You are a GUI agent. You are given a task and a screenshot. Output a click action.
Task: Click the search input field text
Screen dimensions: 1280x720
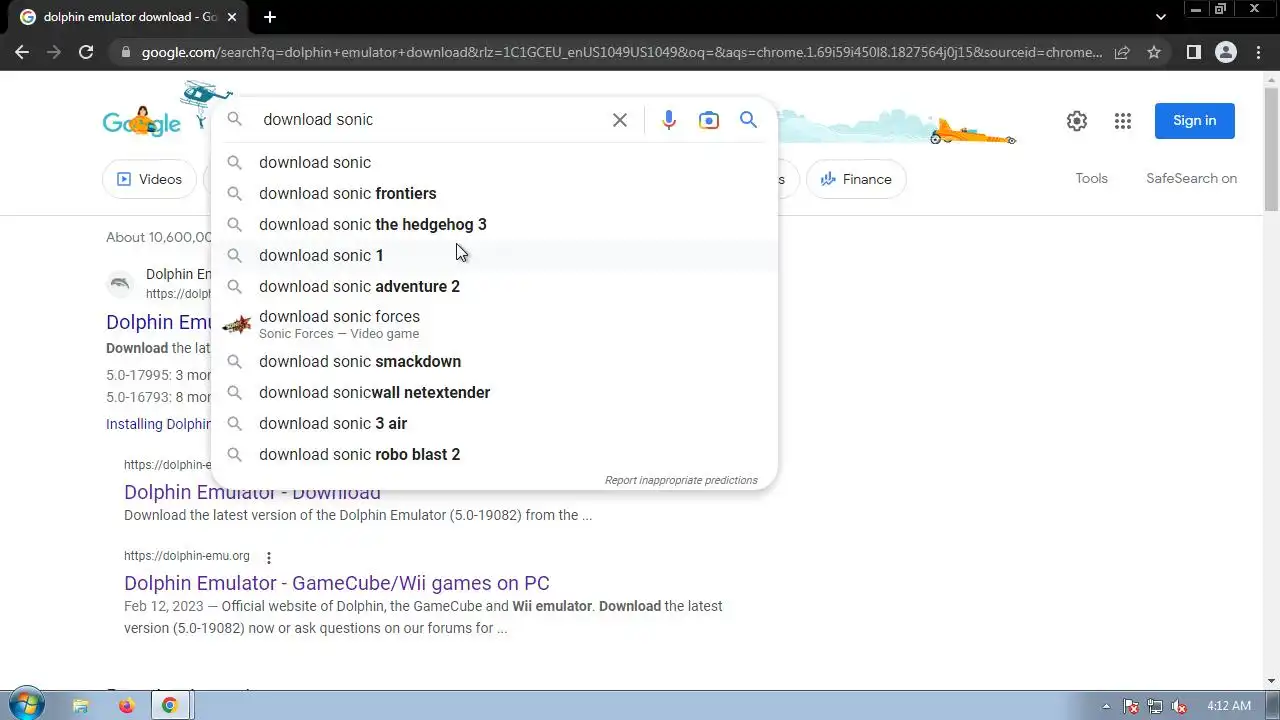[317, 120]
